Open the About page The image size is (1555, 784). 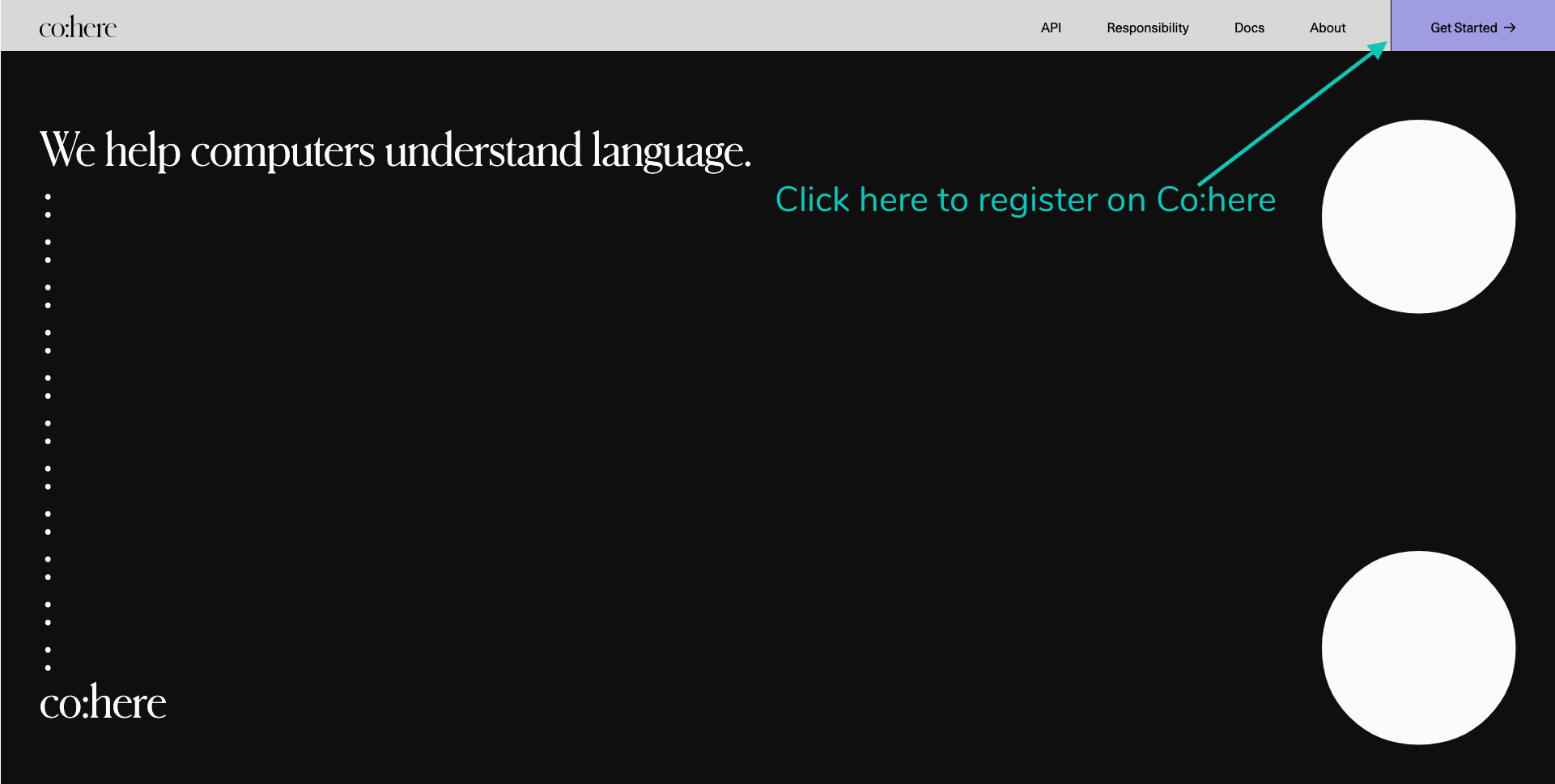1328,28
